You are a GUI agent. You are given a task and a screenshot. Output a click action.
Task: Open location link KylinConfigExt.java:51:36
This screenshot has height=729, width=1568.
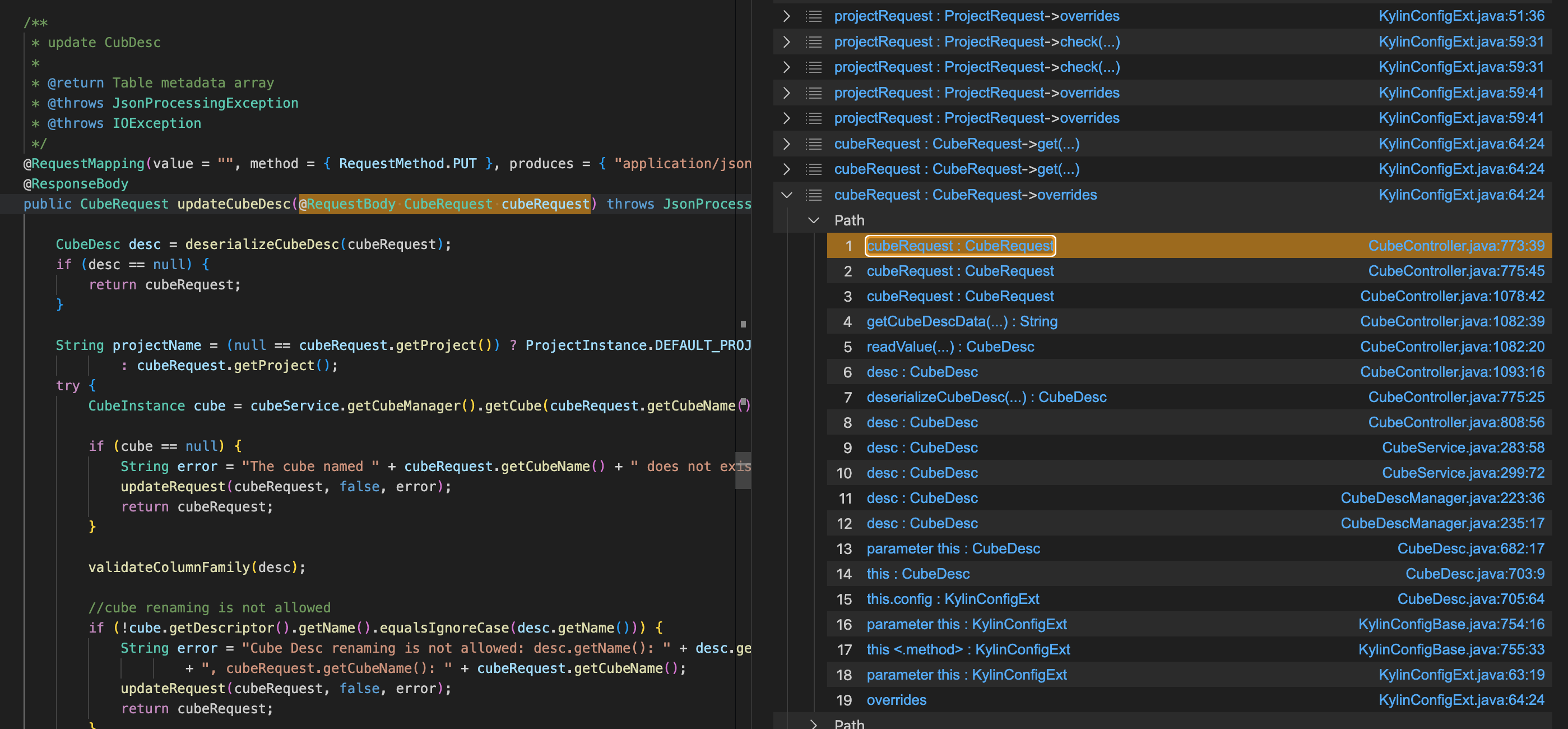pyautogui.click(x=1462, y=16)
